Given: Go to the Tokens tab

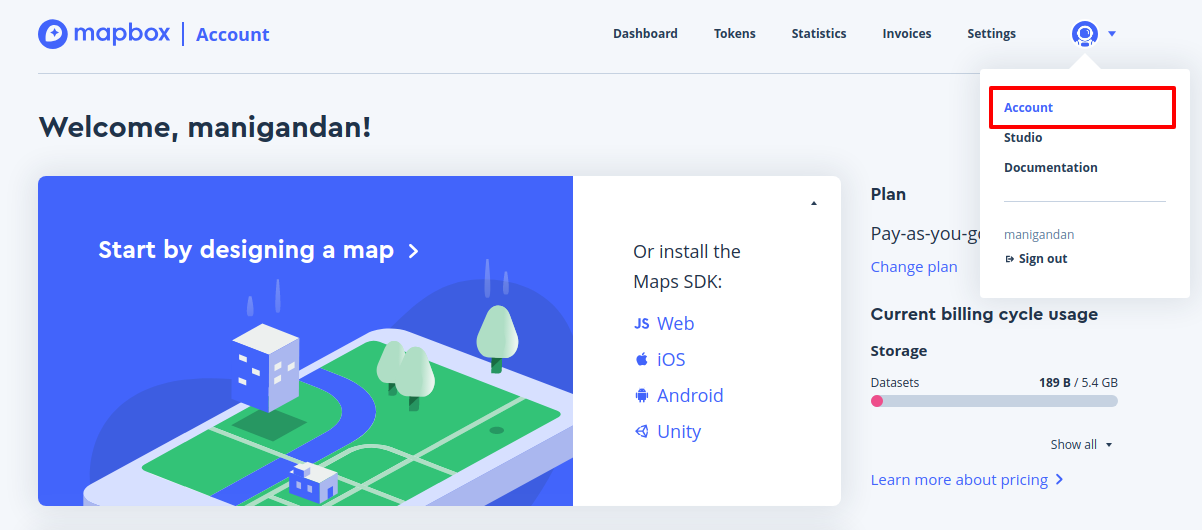Looking at the screenshot, I should (x=735, y=34).
